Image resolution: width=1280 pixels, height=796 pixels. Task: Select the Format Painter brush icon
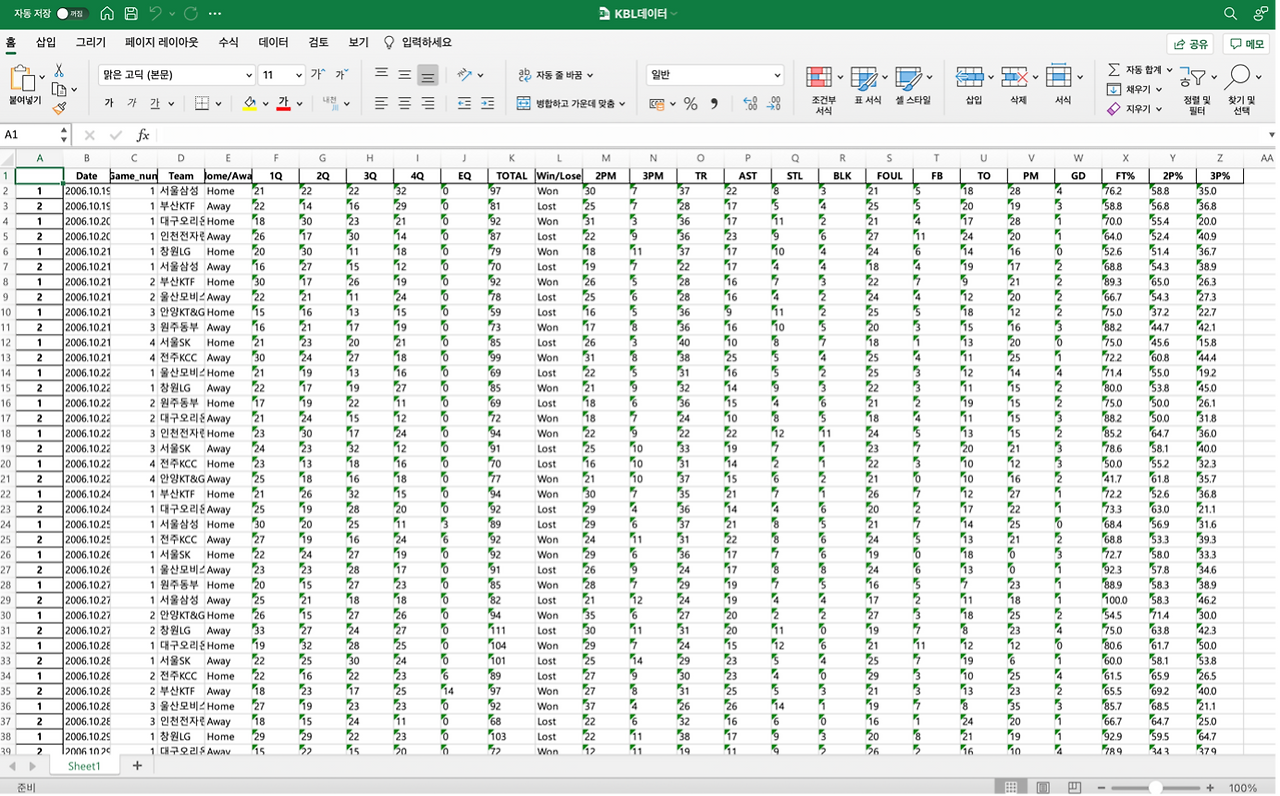(x=59, y=108)
